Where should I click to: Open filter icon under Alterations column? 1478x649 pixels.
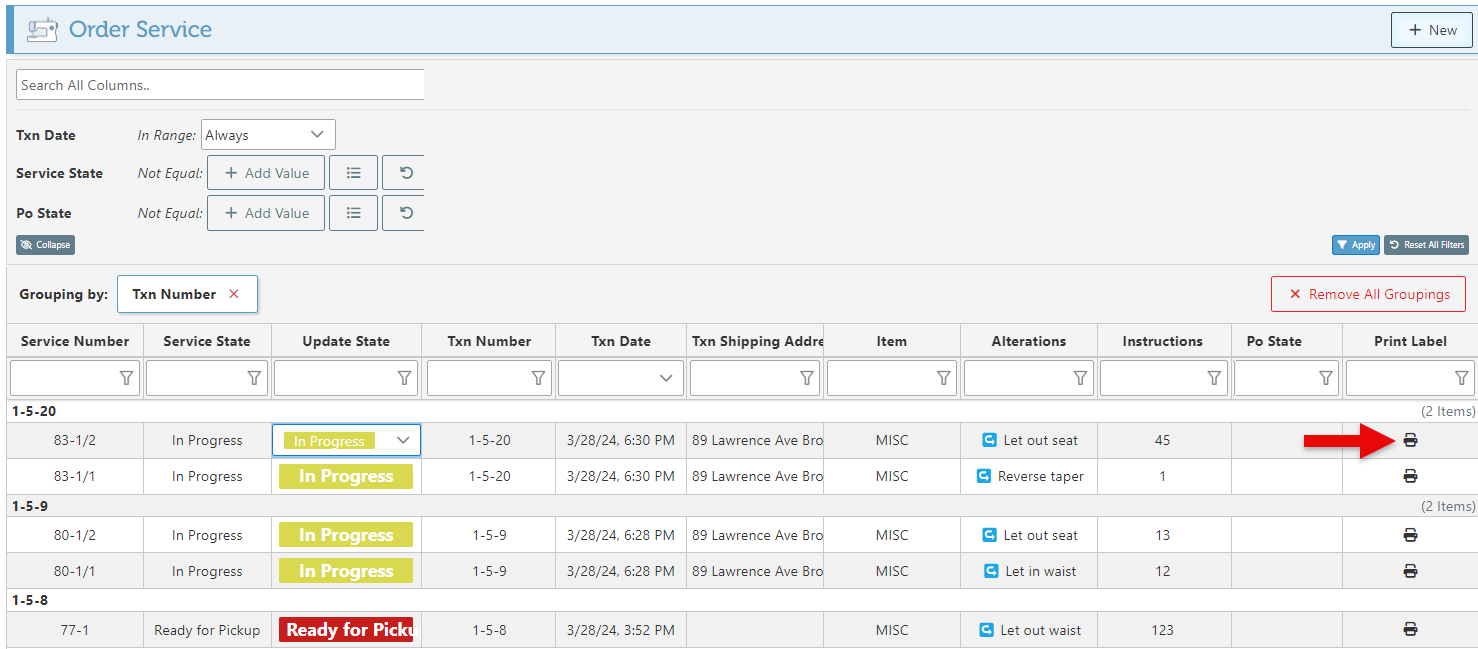tap(1080, 378)
